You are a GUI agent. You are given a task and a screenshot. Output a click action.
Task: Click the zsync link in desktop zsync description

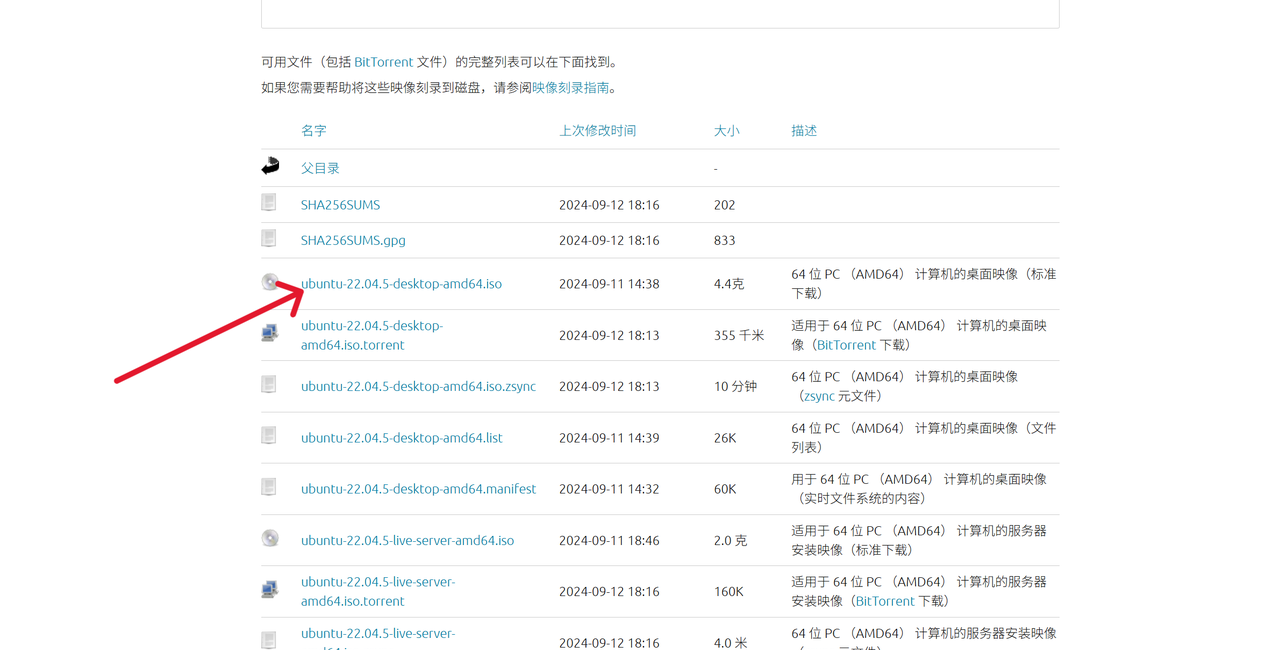[x=819, y=396]
